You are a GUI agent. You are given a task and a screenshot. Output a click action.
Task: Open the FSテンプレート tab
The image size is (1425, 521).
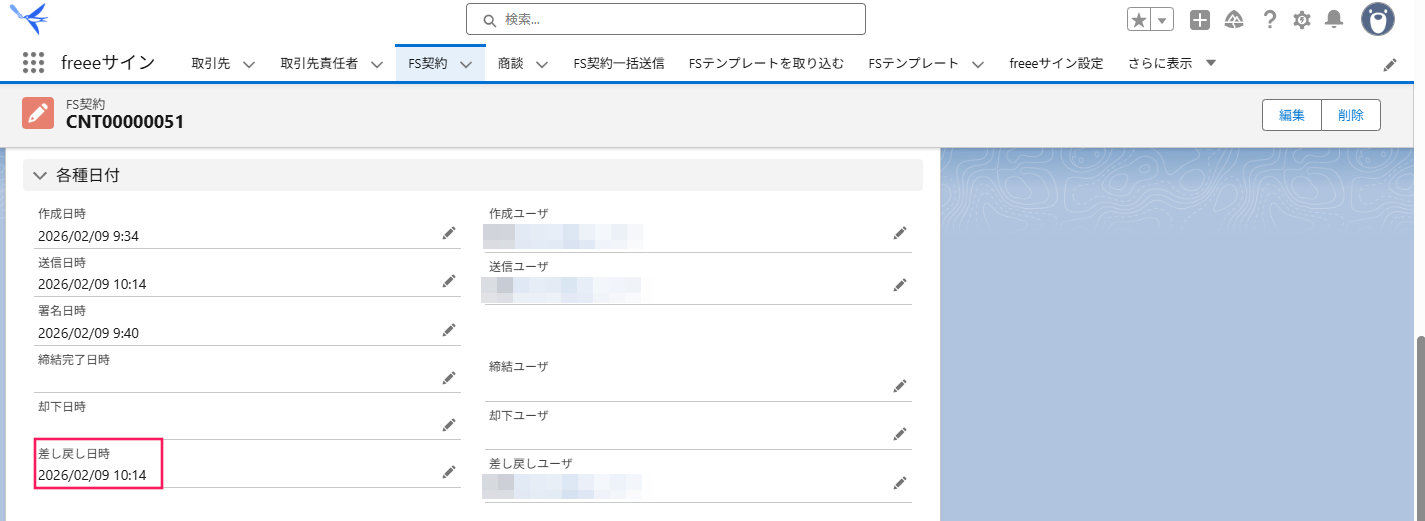tap(914, 63)
